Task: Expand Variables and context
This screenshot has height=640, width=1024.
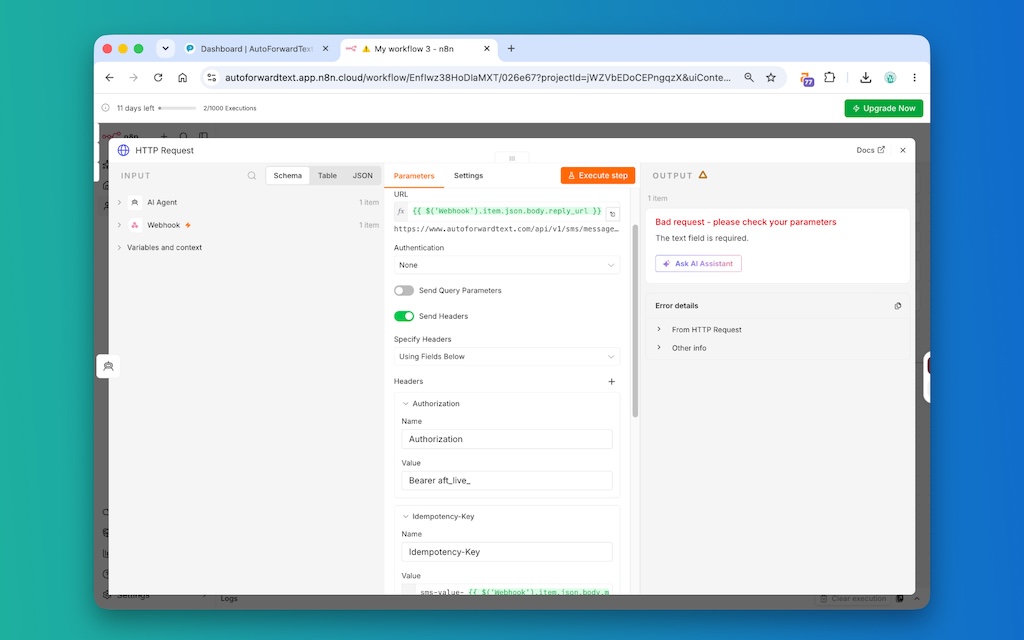Action: (120, 248)
